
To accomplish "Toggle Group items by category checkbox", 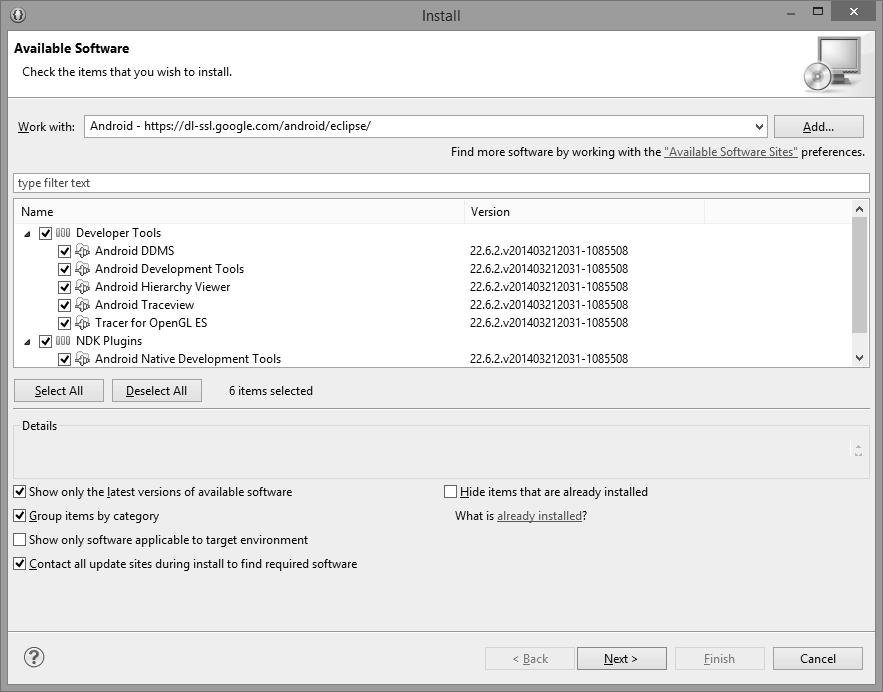I will pos(20,516).
